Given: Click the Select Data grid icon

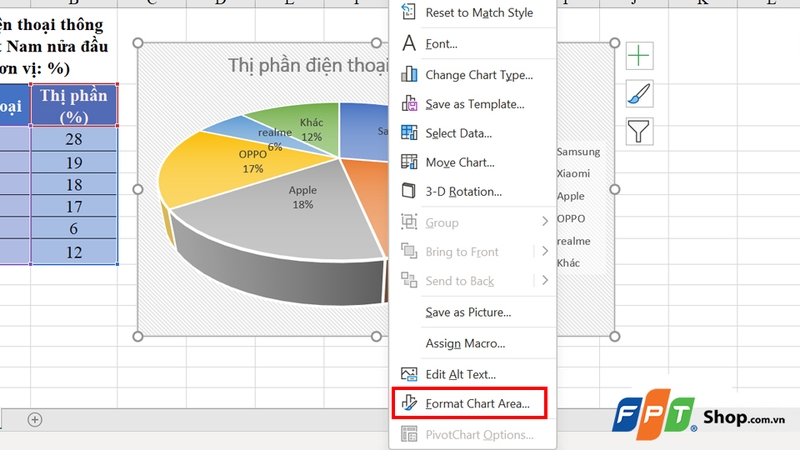Looking at the screenshot, I should (409, 133).
